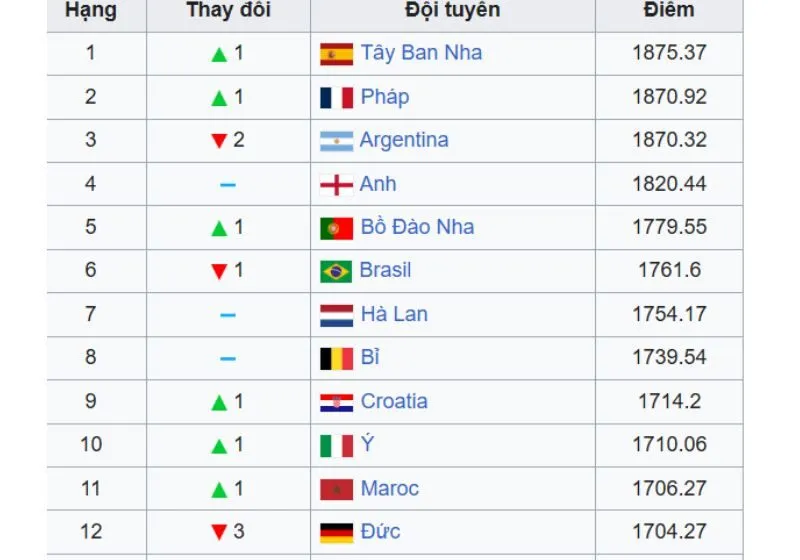Click the red down arrow beside Argentina

click(219, 141)
